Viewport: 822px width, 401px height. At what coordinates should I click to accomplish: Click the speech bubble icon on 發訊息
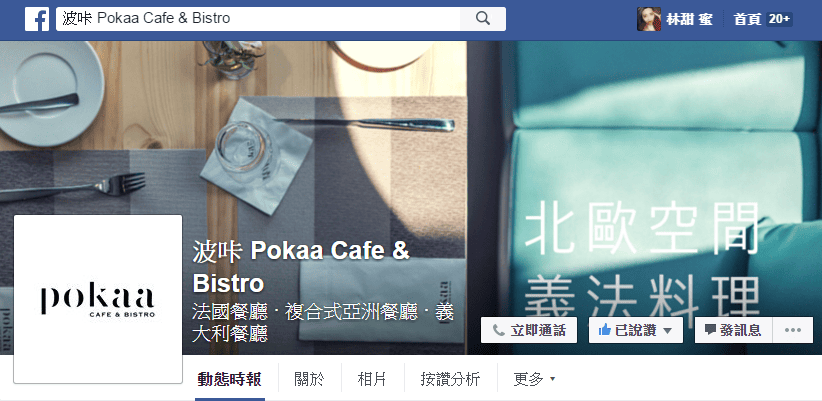point(710,330)
